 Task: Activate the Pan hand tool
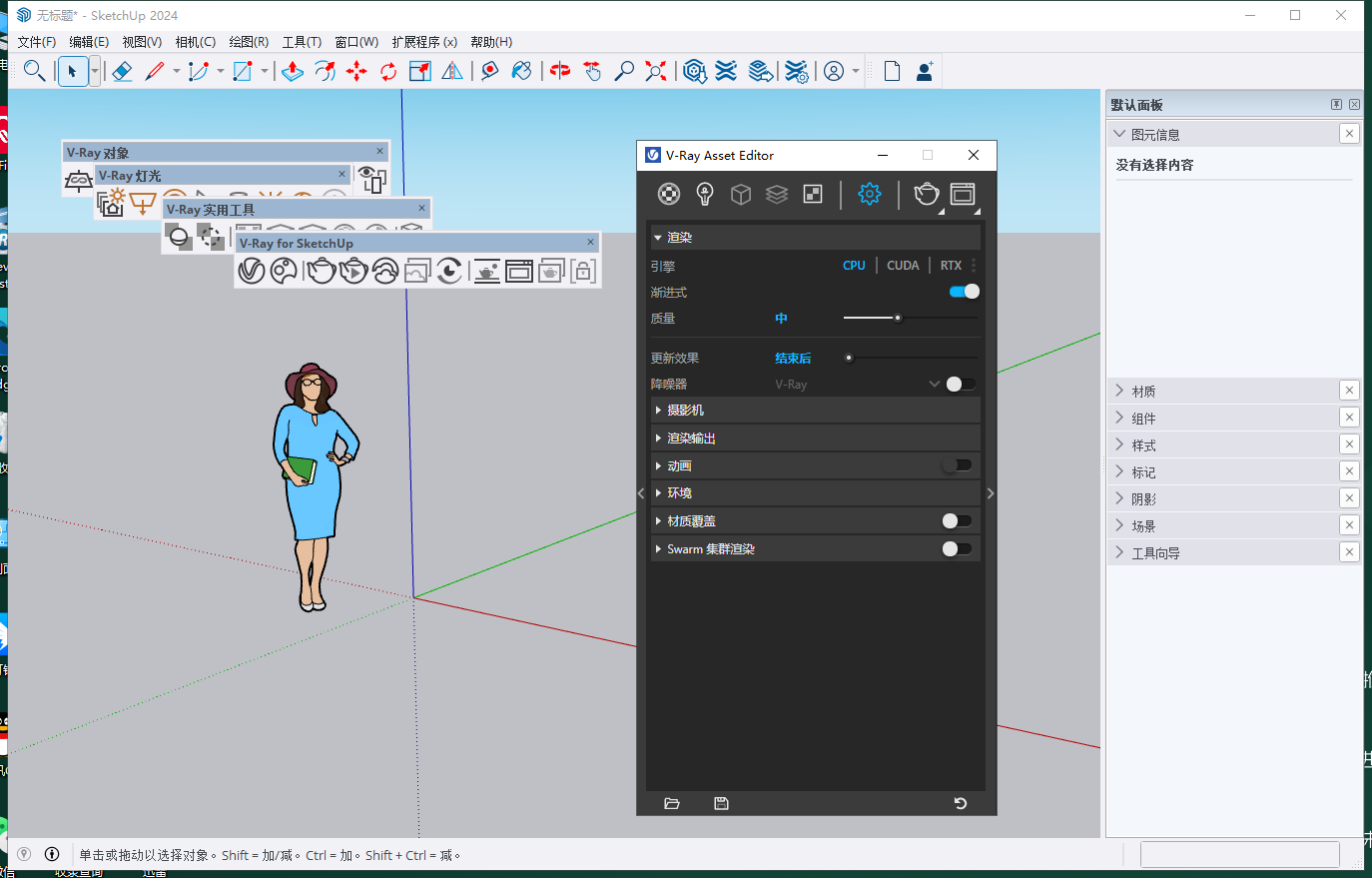click(x=592, y=71)
